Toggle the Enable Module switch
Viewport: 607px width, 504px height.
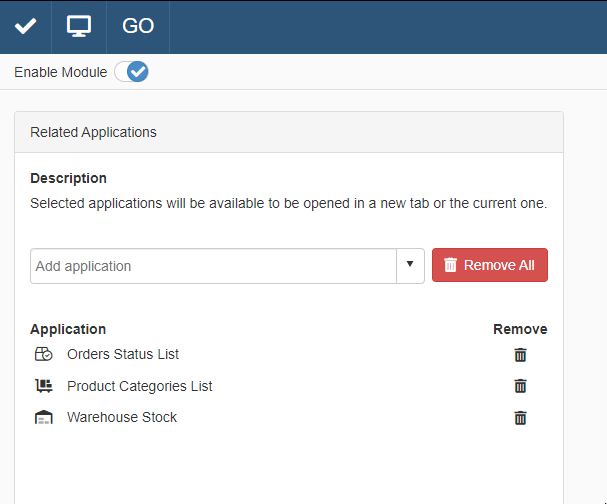(131, 72)
